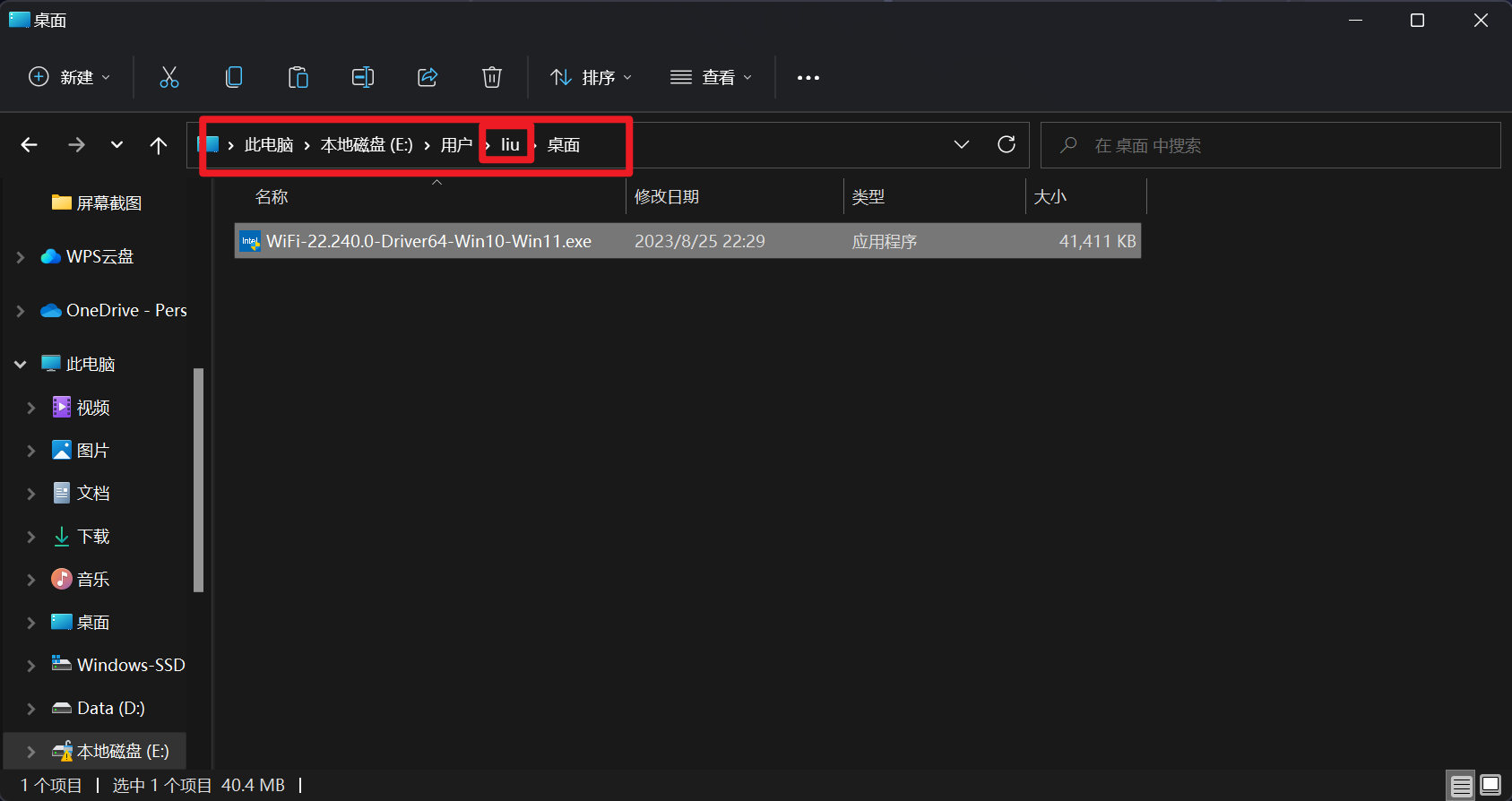Viewport: 1512px width, 801px height.
Task: Click the 音乐 folder icon
Action: click(x=62, y=579)
